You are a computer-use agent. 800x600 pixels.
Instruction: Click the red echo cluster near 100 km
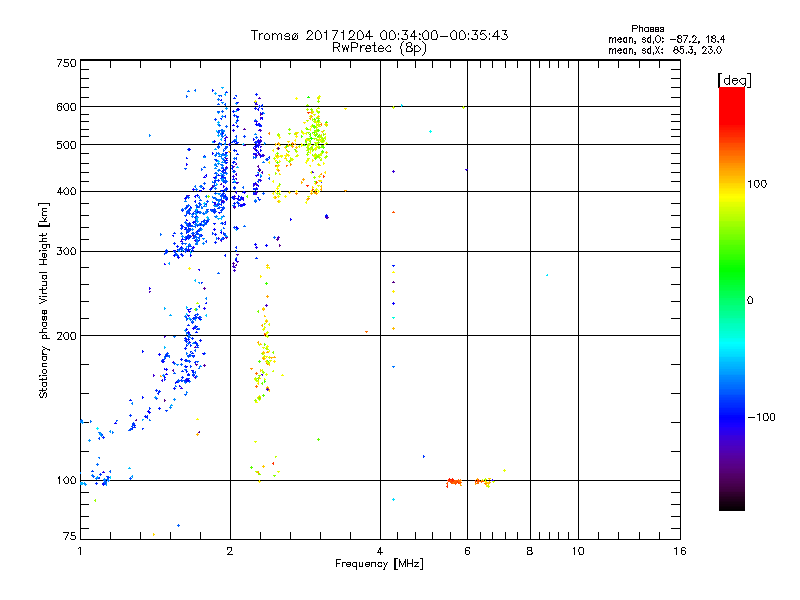(x=454, y=482)
